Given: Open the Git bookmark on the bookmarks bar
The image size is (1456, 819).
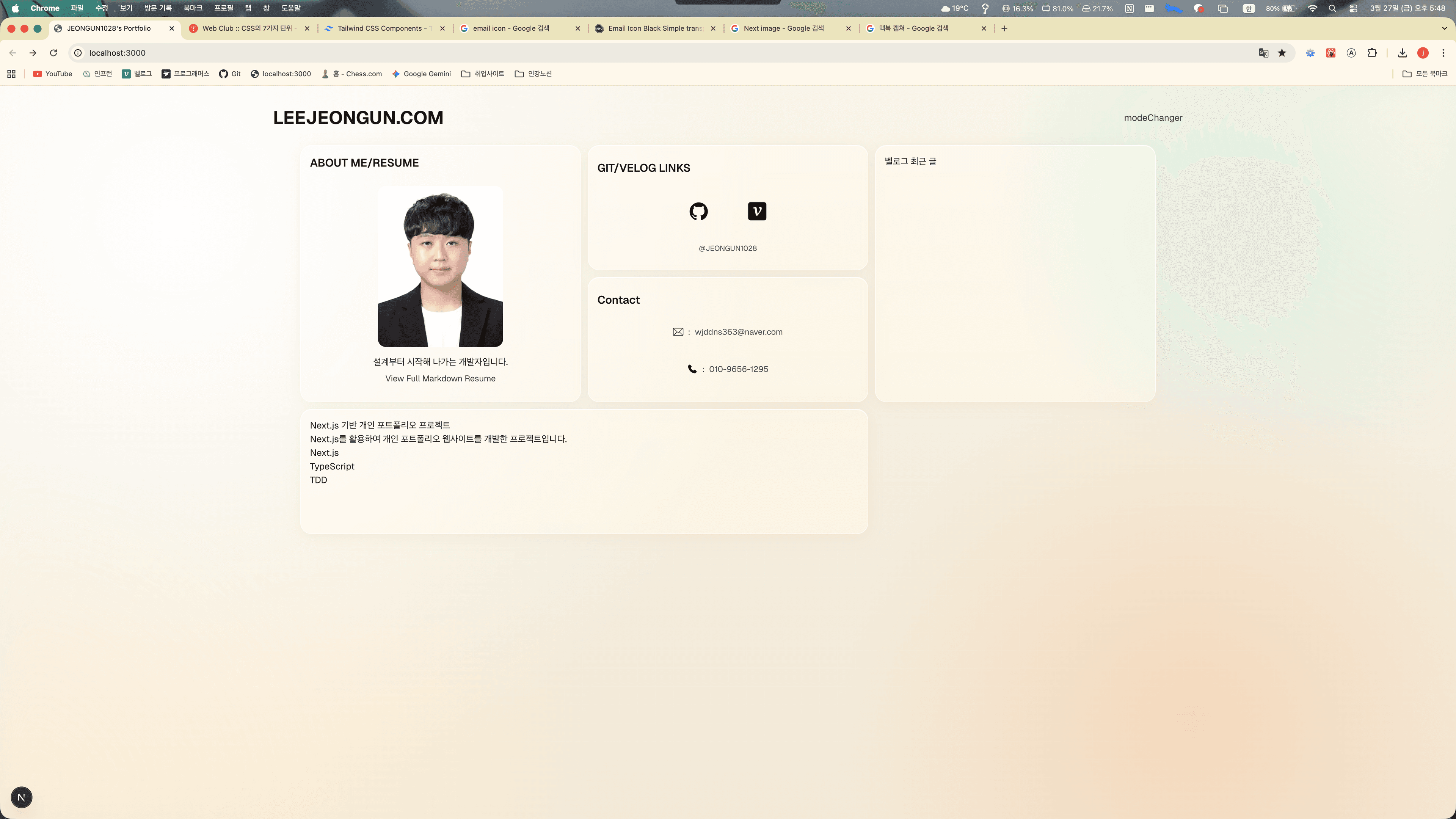Looking at the screenshot, I should pyautogui.click(x=229, y=74).
